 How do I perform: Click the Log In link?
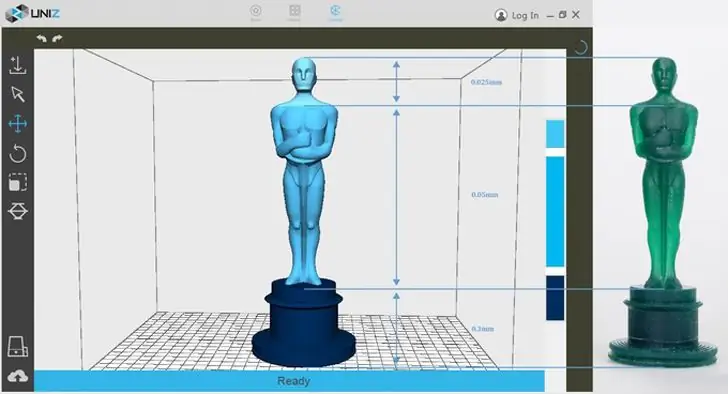point(525,15)
